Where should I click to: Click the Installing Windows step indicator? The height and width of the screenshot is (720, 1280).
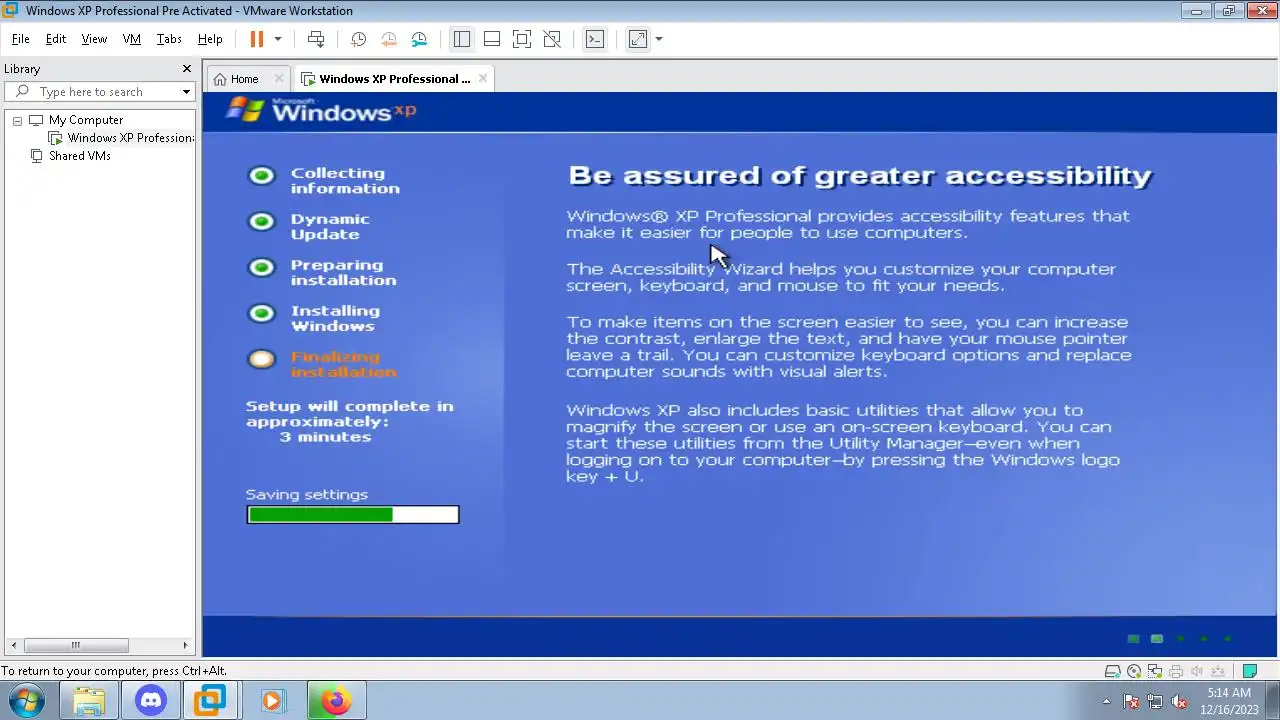click(x=262, y=314)
